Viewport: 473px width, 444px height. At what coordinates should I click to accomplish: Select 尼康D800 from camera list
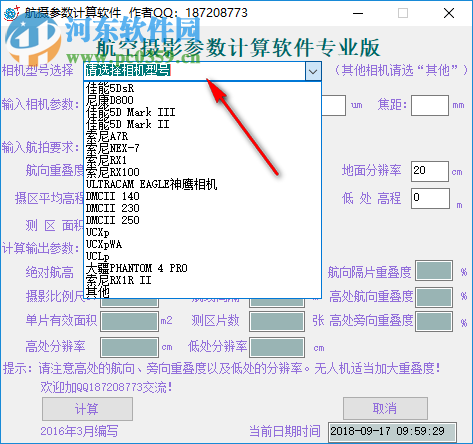[x=202, y=100]
